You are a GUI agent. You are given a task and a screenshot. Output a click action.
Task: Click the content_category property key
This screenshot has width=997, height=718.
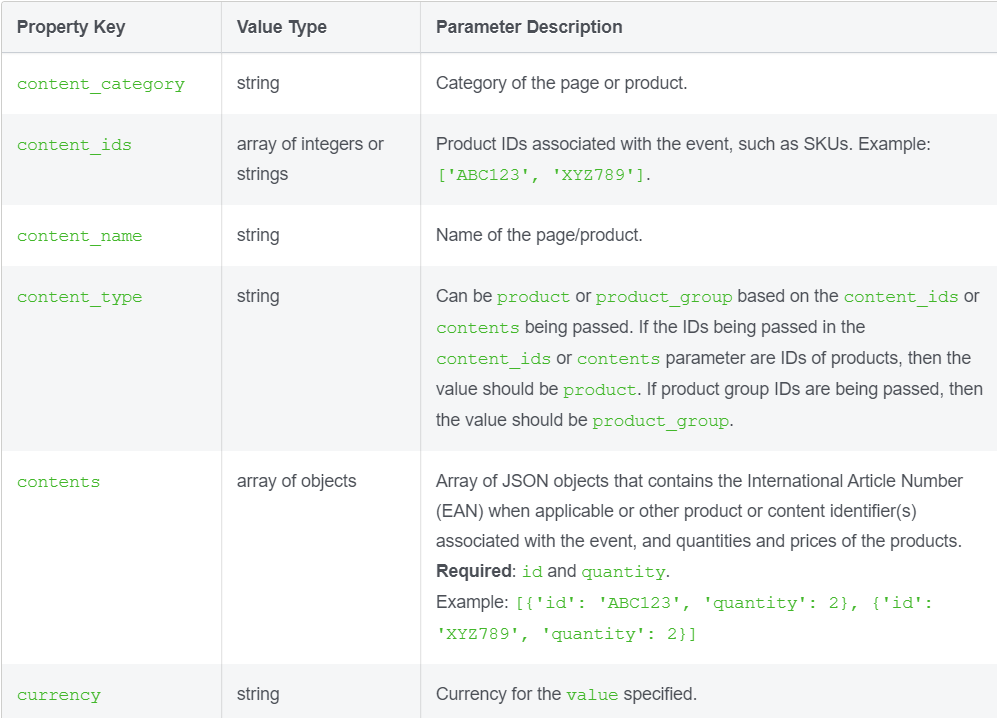(101, 84)
